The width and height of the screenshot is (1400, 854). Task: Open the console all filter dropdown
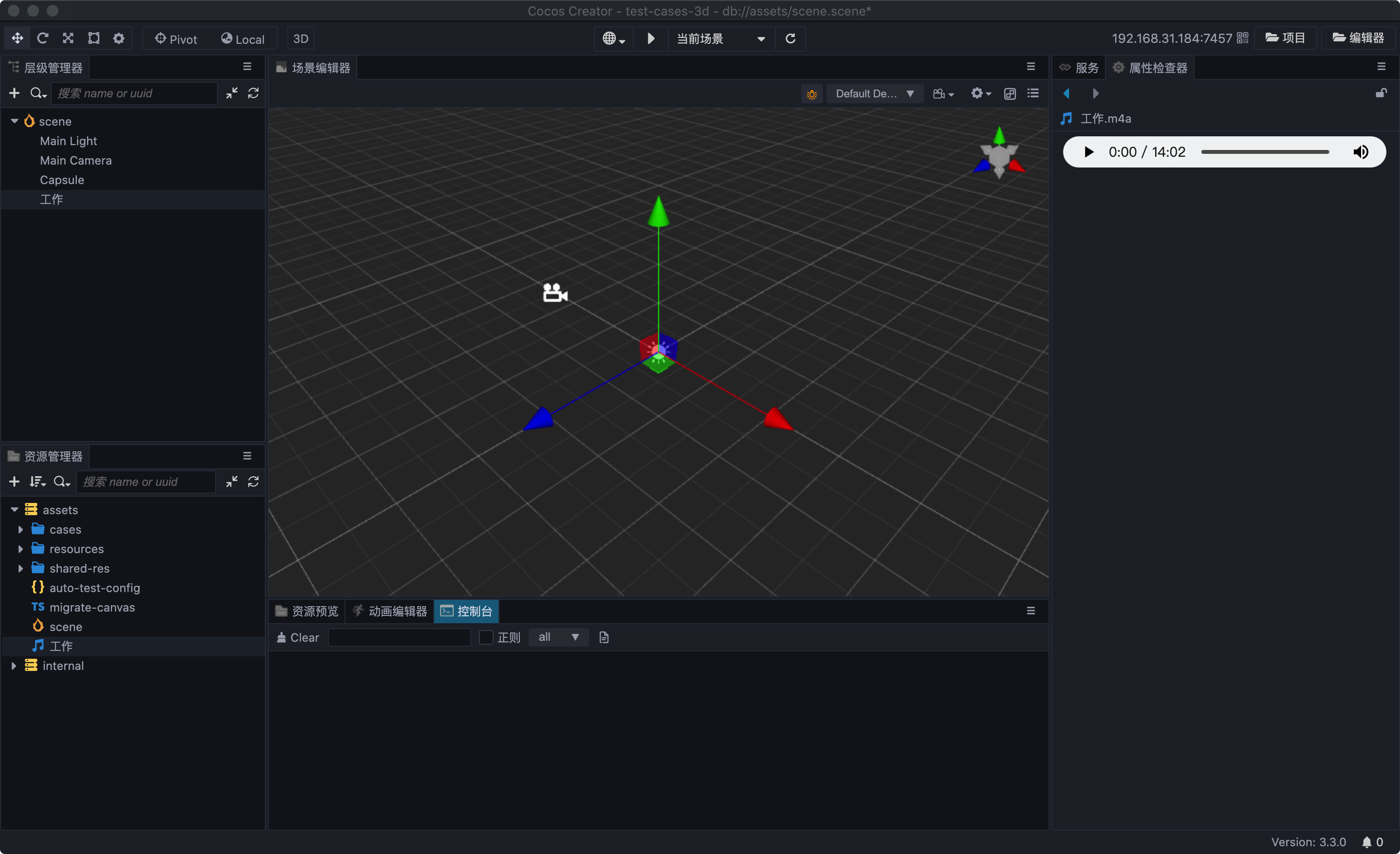click(558, 637)
